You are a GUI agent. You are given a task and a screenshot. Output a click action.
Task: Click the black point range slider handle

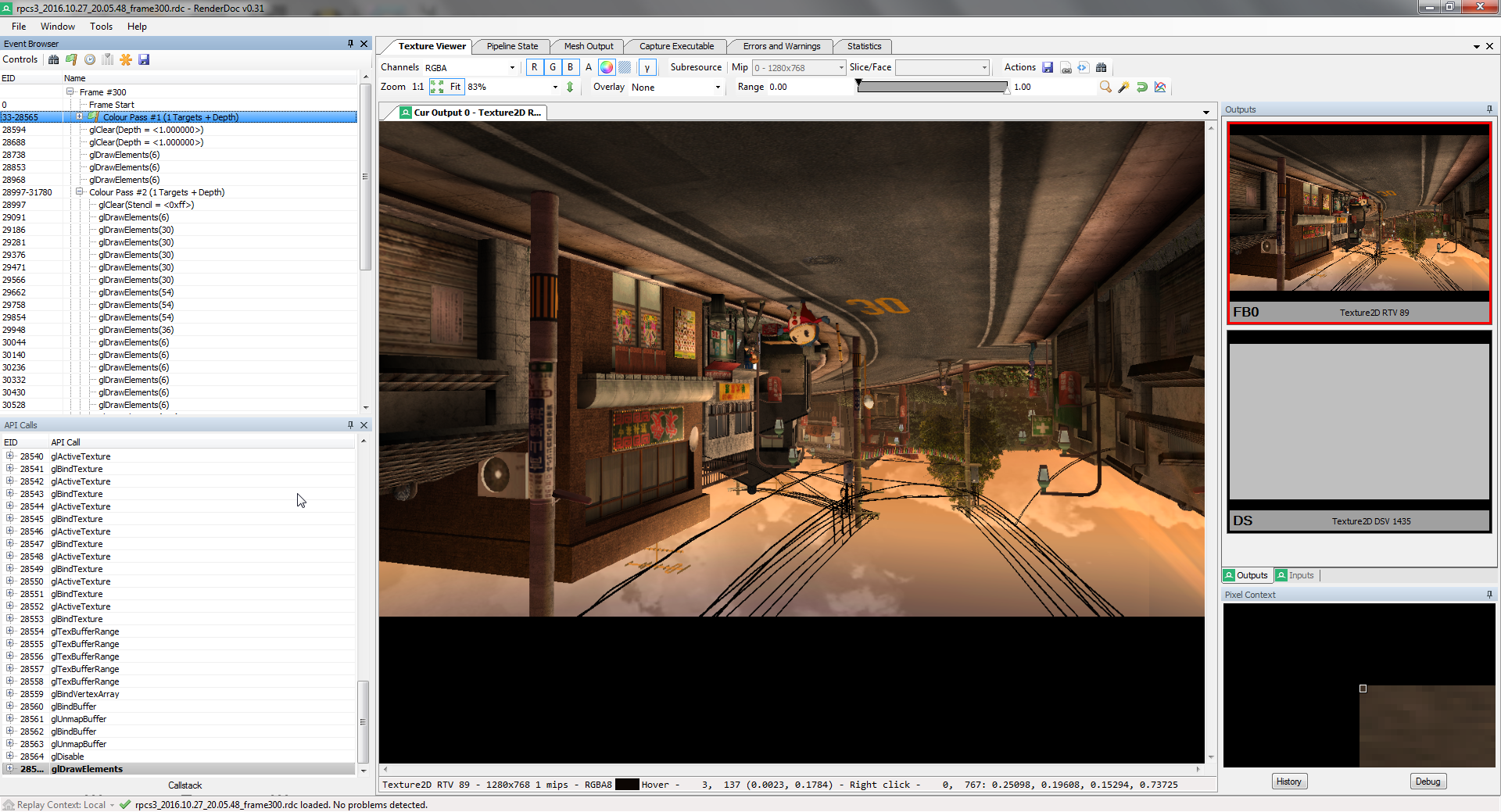(x=858, y=83)
